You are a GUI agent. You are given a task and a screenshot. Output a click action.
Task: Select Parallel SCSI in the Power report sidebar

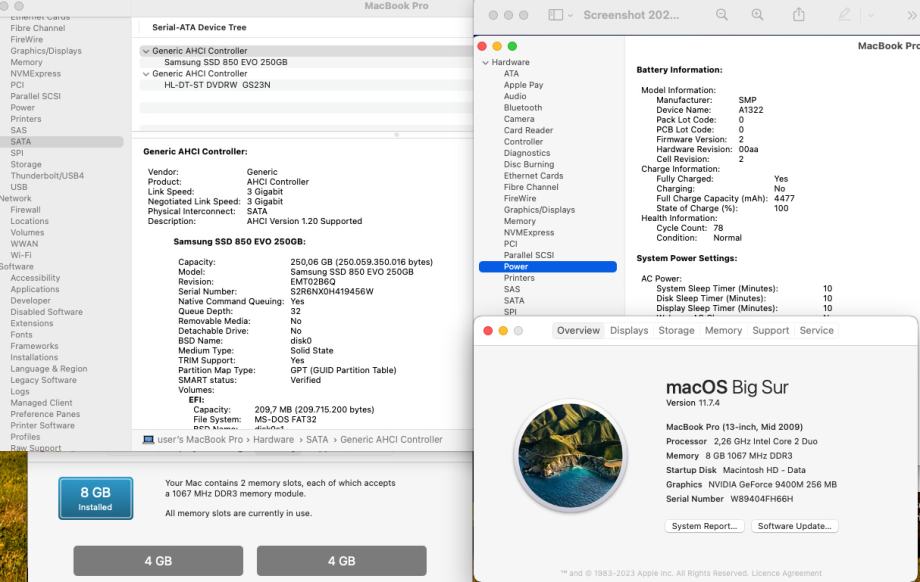click(529, 255)
